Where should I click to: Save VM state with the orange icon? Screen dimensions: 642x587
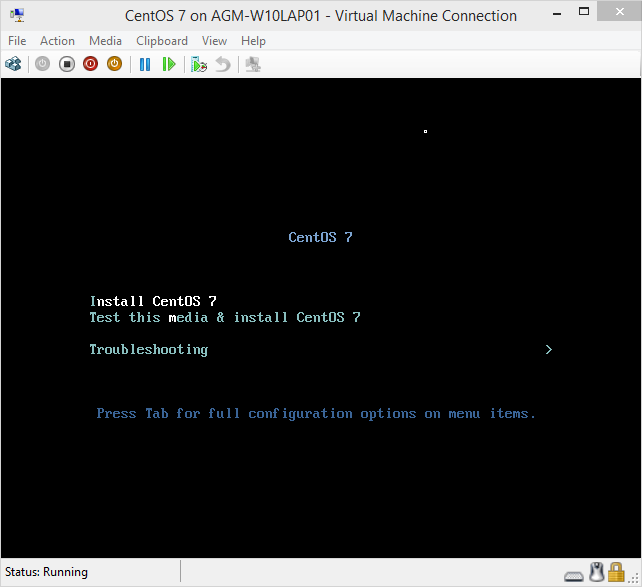point(115,64)
